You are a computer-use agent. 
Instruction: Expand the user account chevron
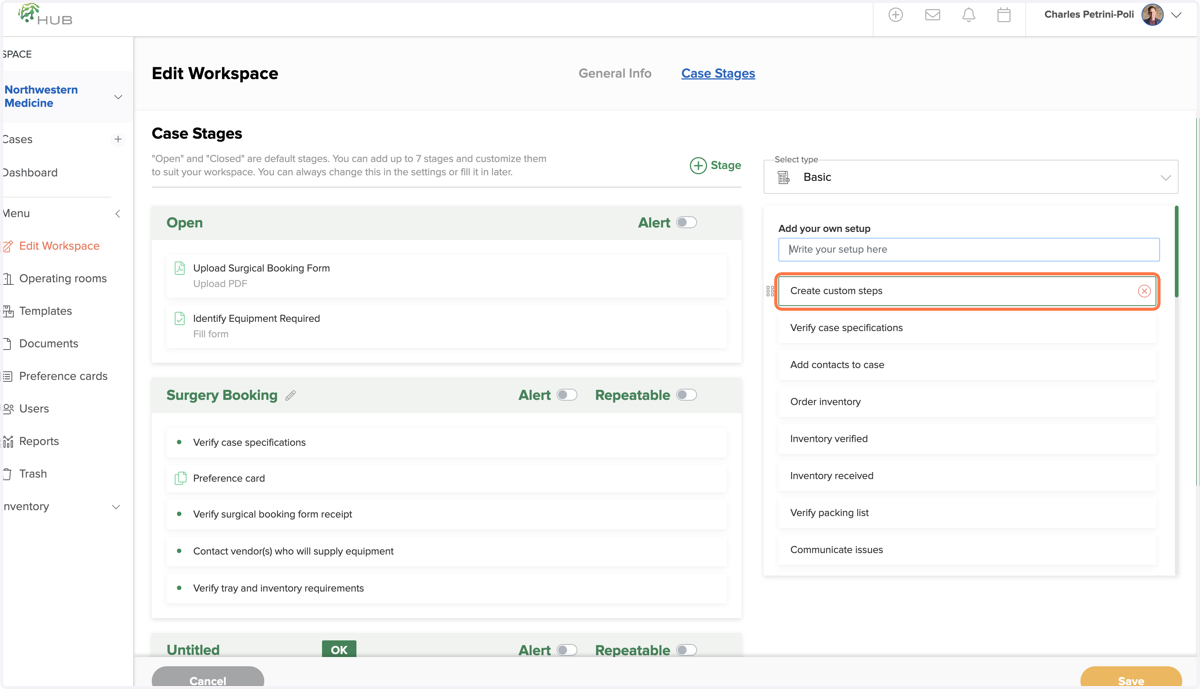pos(1177,15)
